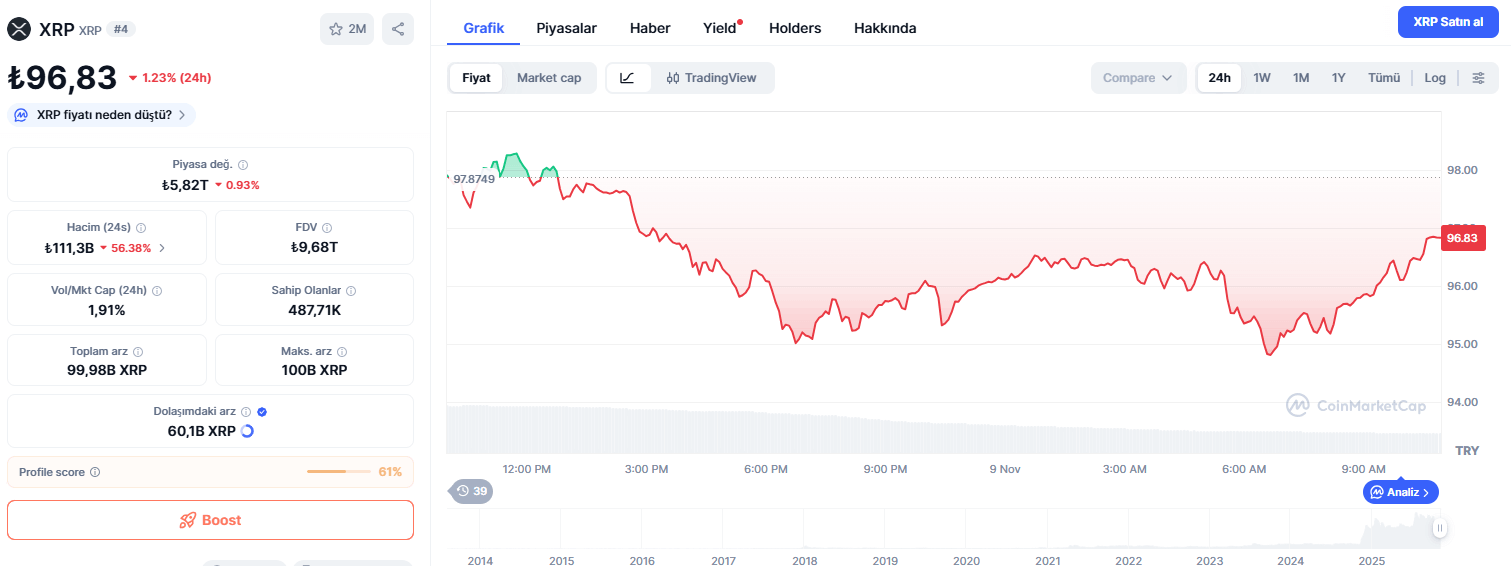Click the 96.83 current price label on chart
Image resolution: width=1511 pixels, height=566 pixels.
tap(1463, 238)
